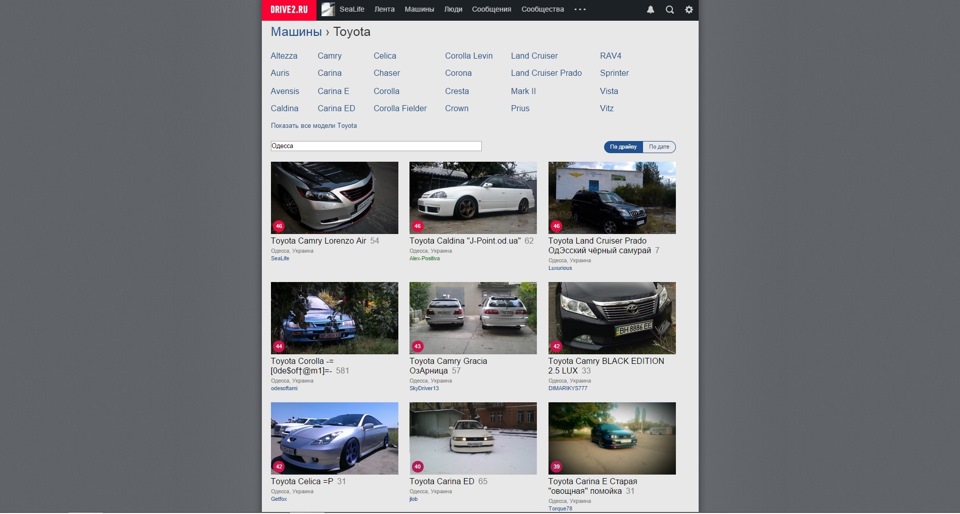
Task: Visit SkyDriver13 user profile
Action: pyautogui.click(x=424, y=388)
